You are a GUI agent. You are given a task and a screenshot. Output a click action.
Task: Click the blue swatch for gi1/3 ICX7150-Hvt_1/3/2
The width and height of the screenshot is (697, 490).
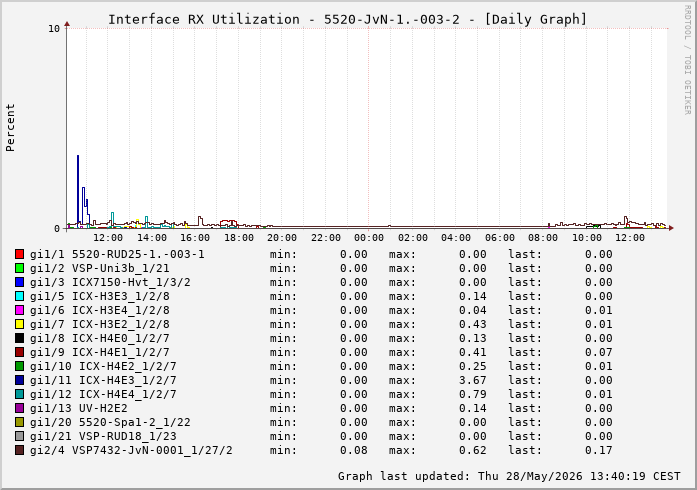pos(19,282)
